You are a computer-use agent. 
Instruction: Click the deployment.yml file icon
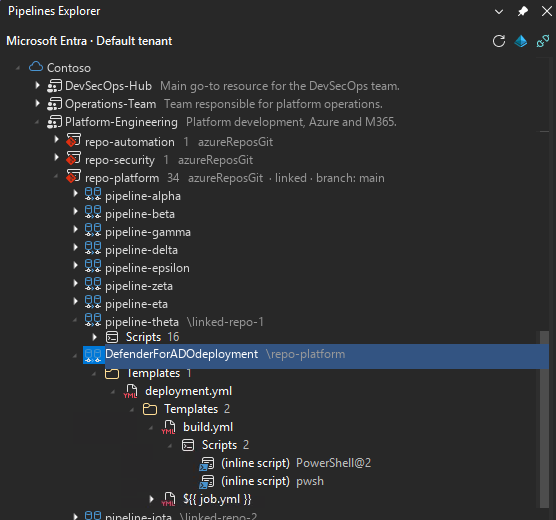point(131,392)
